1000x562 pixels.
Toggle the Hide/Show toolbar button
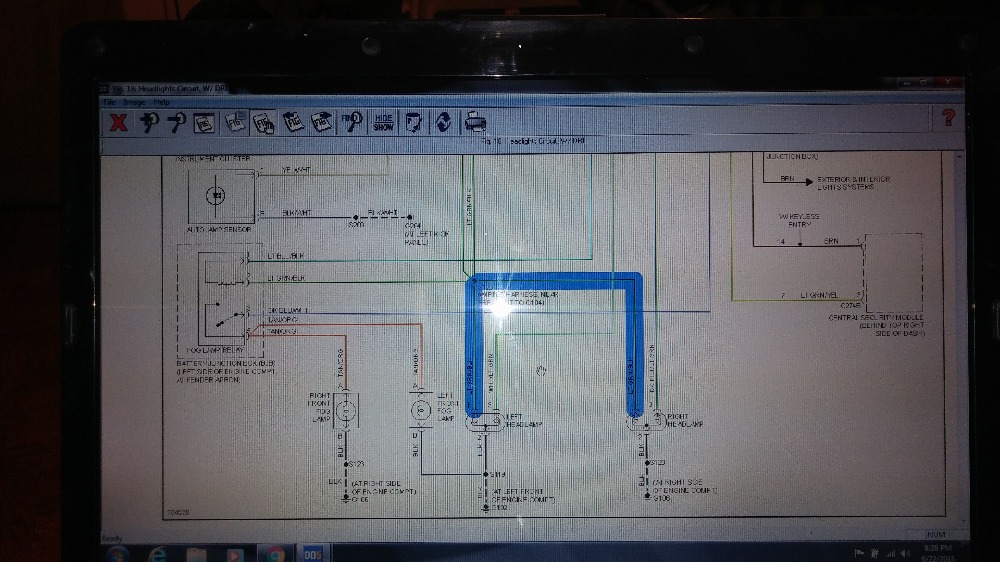pyautogui.click(x=383, y=122)
